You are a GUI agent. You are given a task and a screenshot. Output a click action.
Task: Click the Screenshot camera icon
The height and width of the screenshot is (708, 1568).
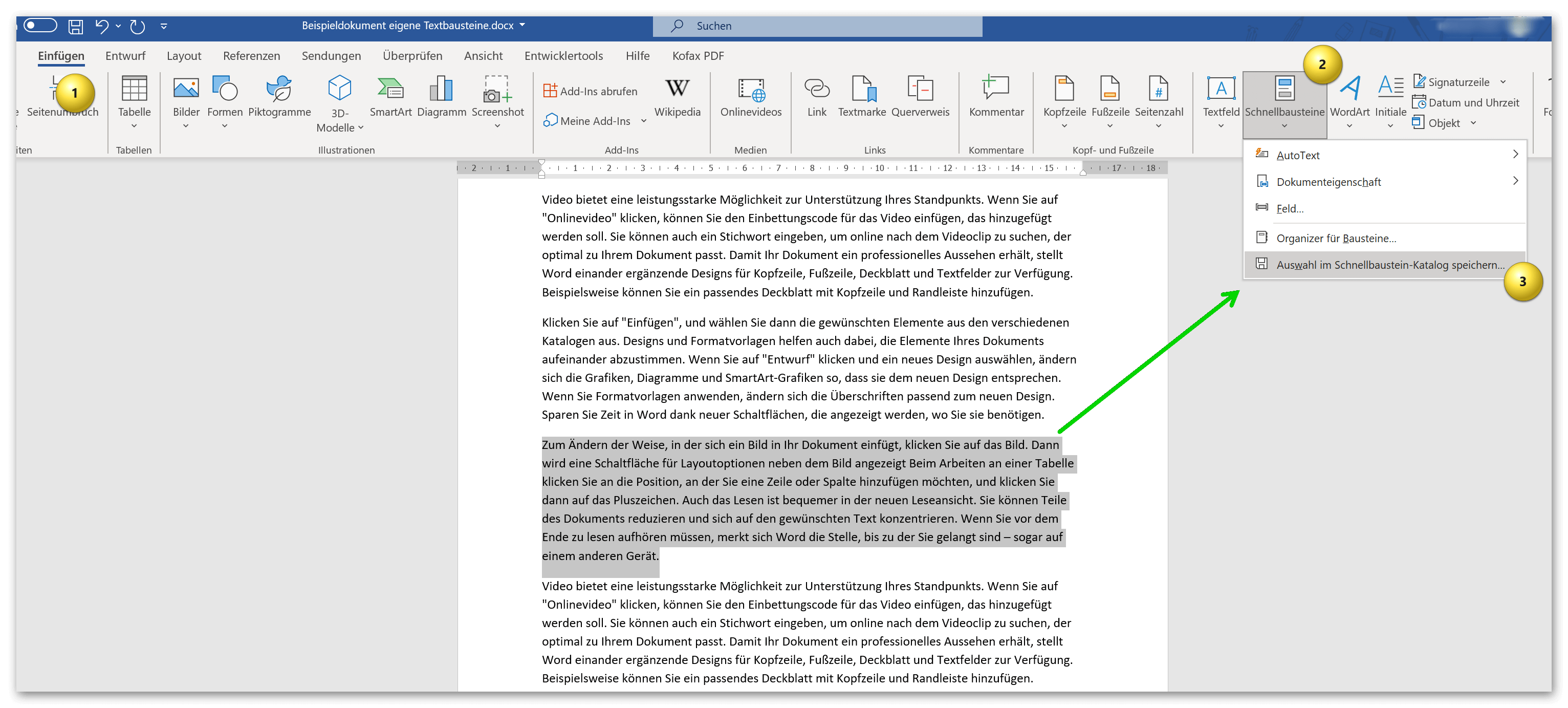tap(497, 88)
